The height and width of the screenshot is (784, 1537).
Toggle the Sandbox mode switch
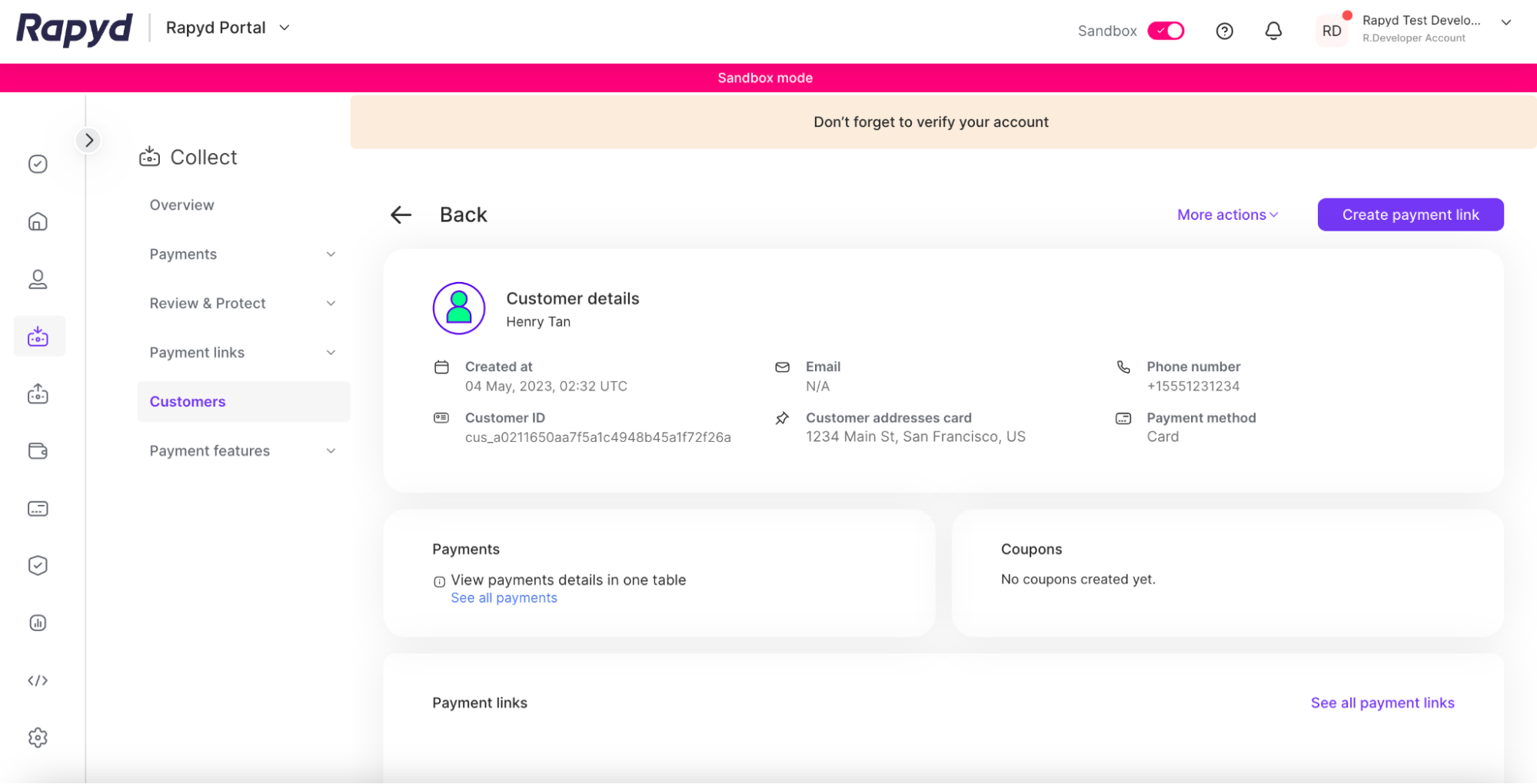click(1166, 31)
